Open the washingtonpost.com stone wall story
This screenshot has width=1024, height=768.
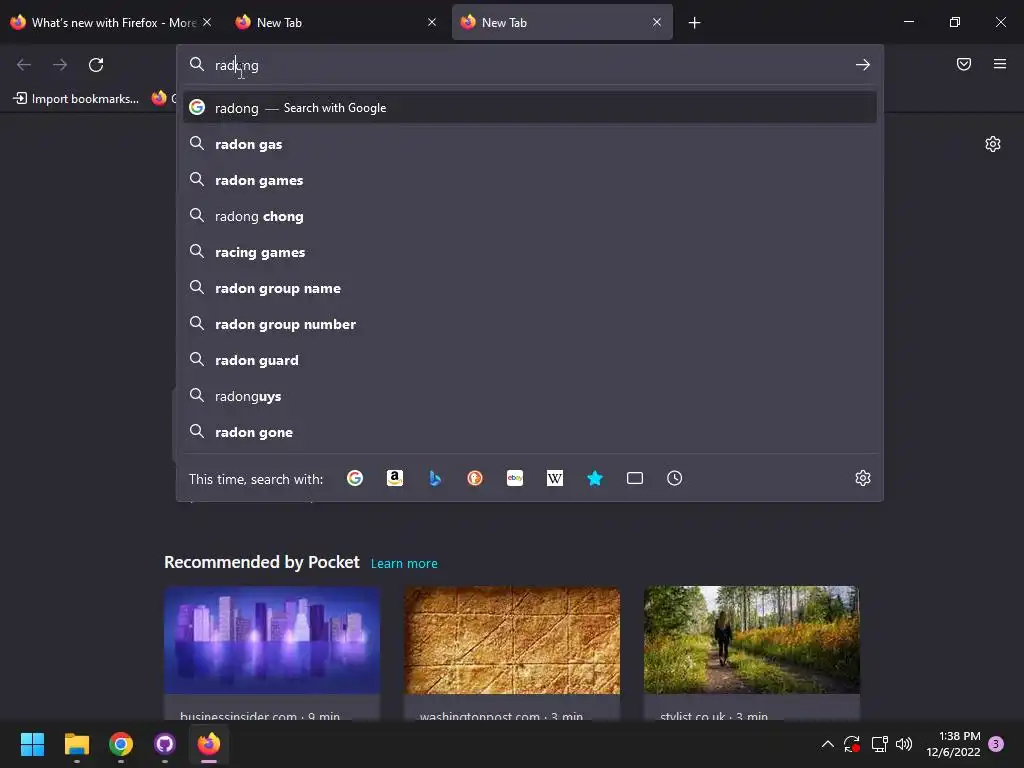tap(512, 653)
